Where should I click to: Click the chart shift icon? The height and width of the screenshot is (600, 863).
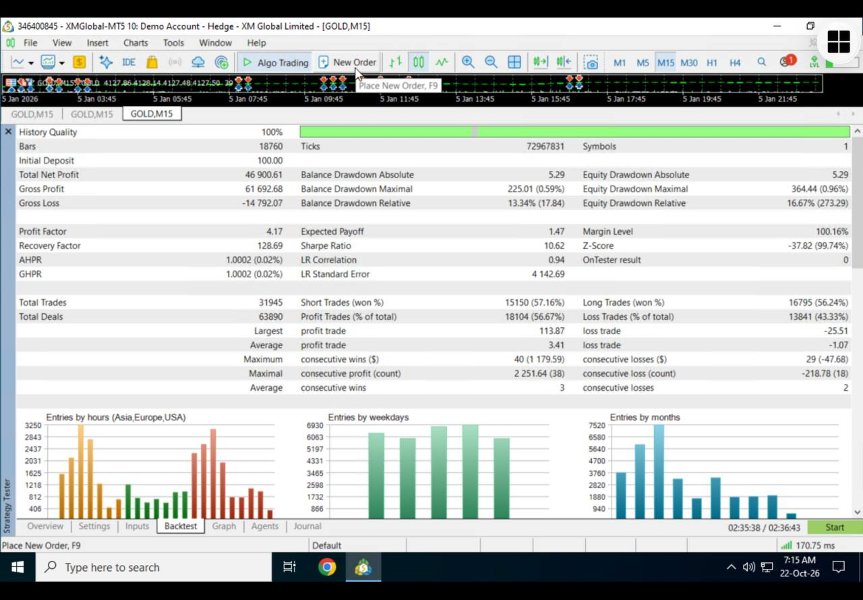click(x=564, y=62)
